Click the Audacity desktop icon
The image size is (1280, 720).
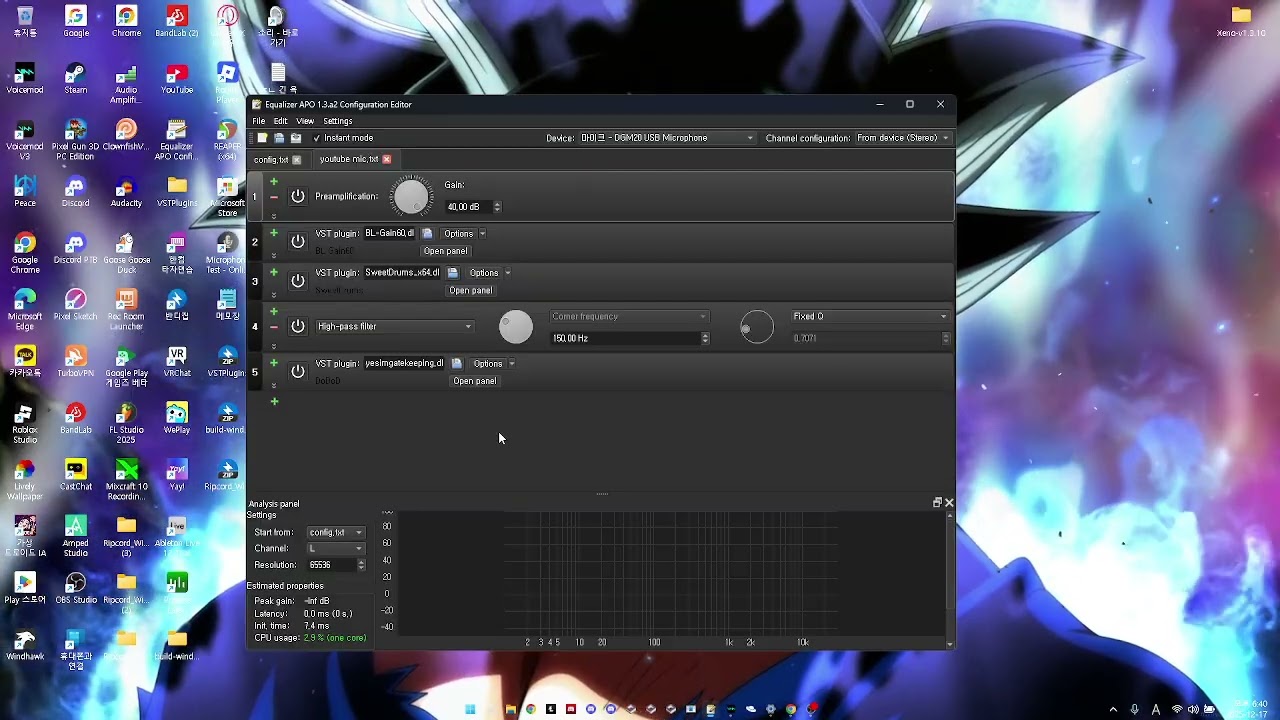(126, 191)
